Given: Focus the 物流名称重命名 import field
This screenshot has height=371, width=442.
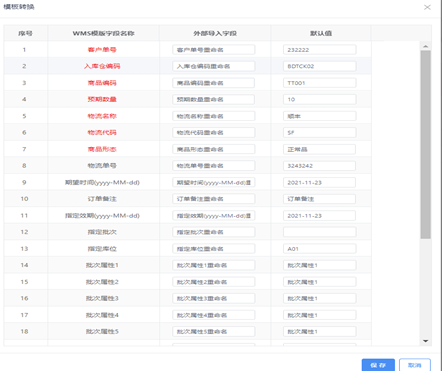Looking at the screenshot, I should point(214,116).
